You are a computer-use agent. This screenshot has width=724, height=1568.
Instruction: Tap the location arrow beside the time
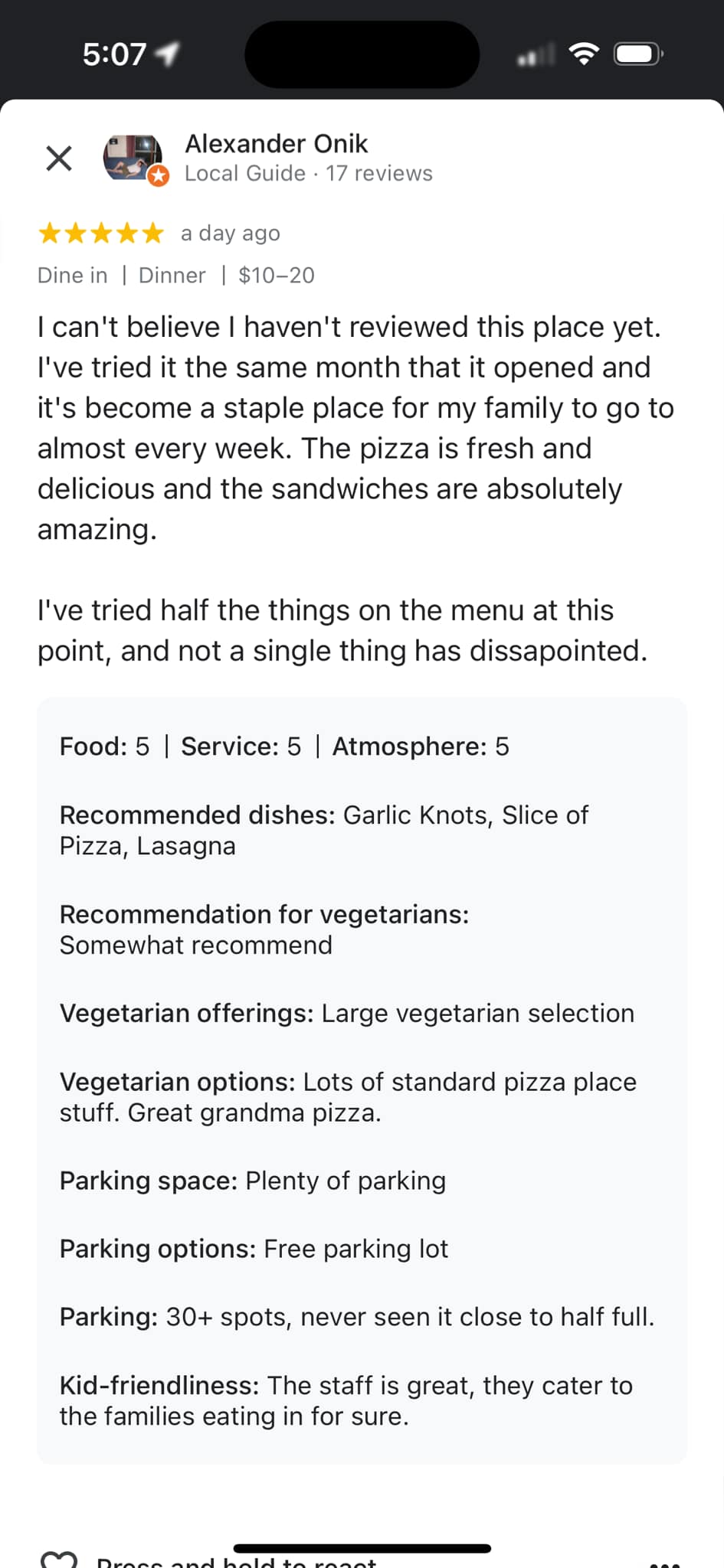[167, 54]
